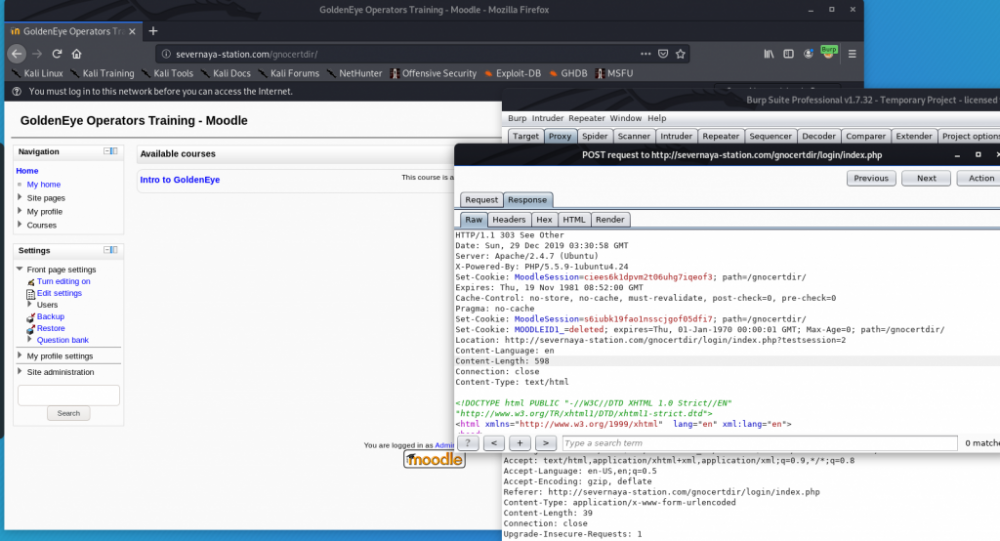Viewport: 1000px width, 541px height.
Task: Click the Burp 'Type a search term' field
Action: tap(760, 443)
